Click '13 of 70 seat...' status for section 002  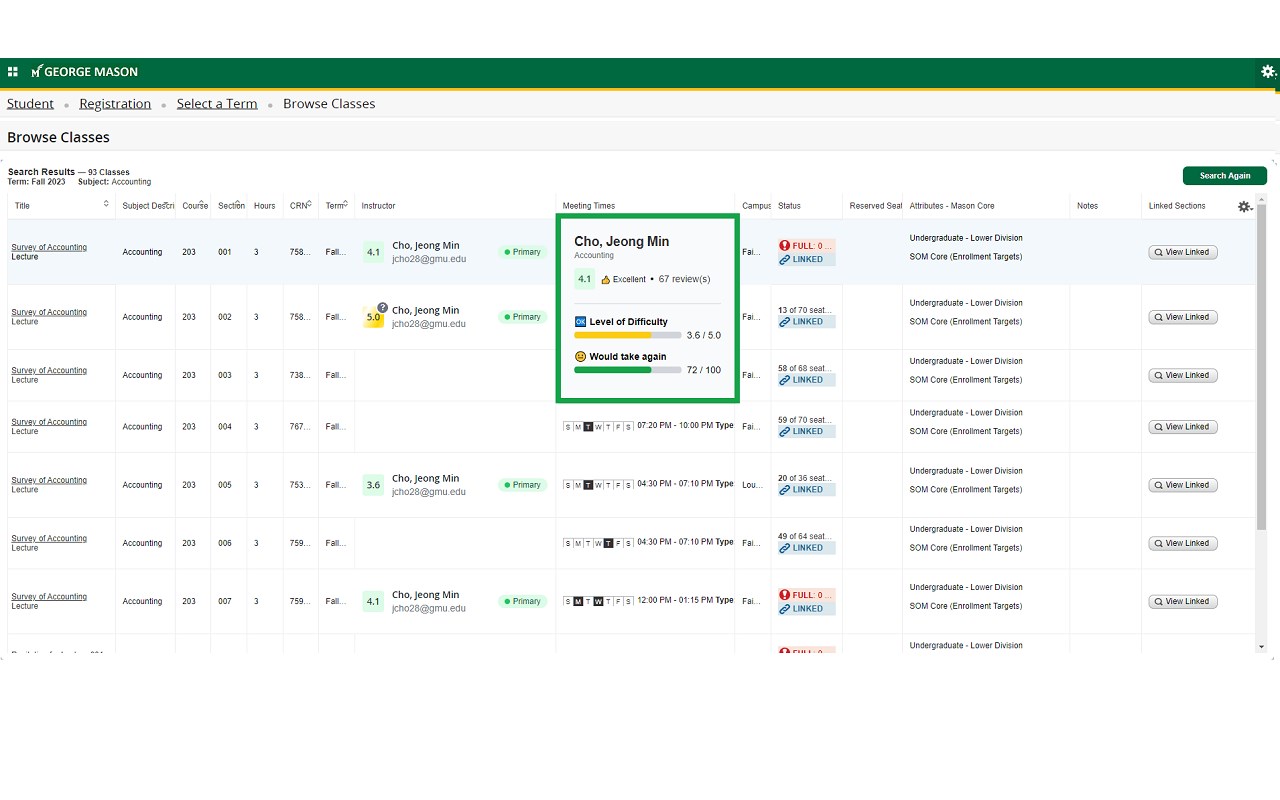pyautogui.click(x=804, y=310)
